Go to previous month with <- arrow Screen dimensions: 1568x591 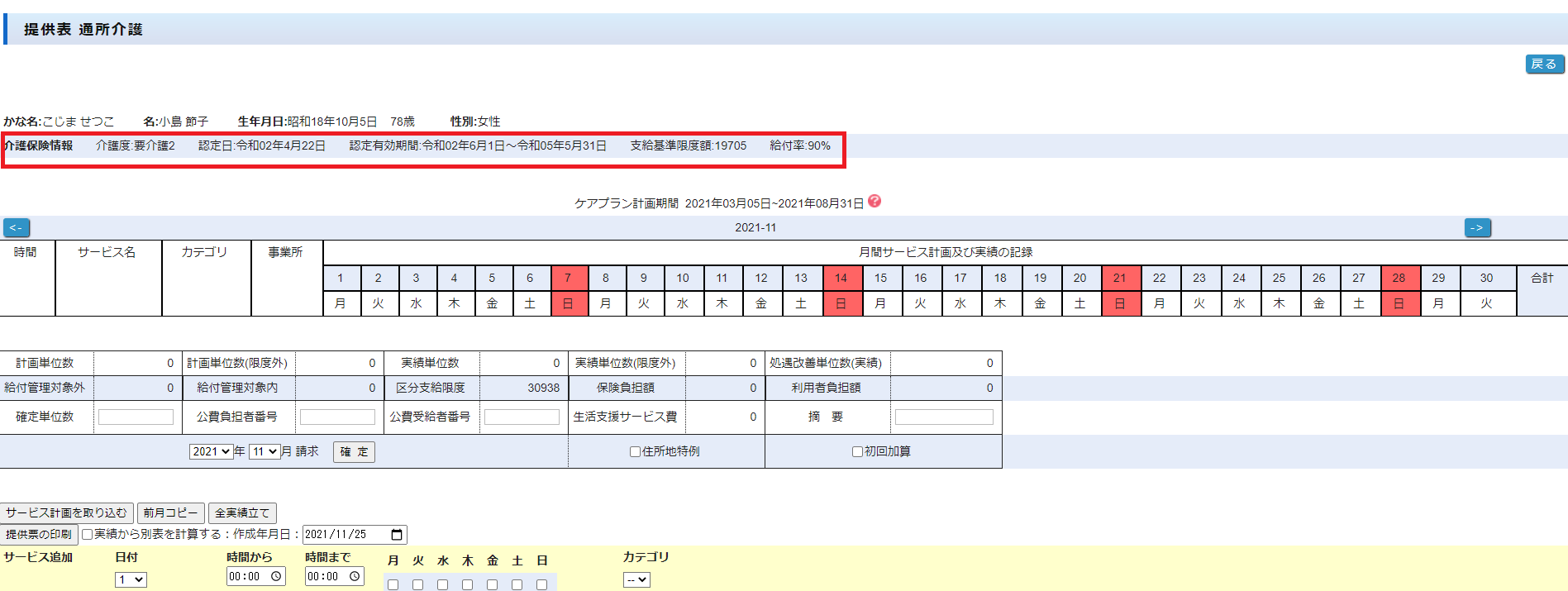17,227
